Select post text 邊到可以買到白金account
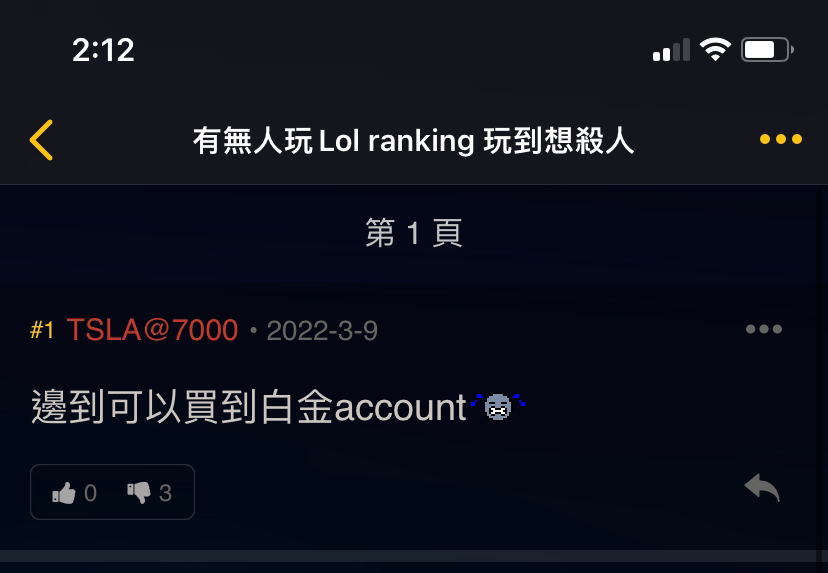 click(x=249, y=407)
